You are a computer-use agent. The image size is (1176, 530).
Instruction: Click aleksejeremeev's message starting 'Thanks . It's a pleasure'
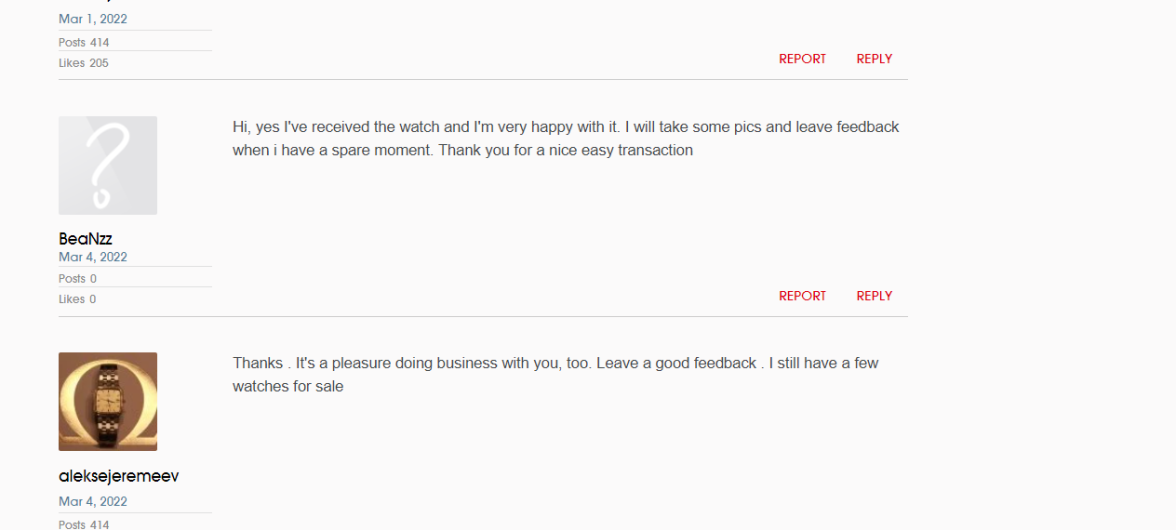pos(555,364)
